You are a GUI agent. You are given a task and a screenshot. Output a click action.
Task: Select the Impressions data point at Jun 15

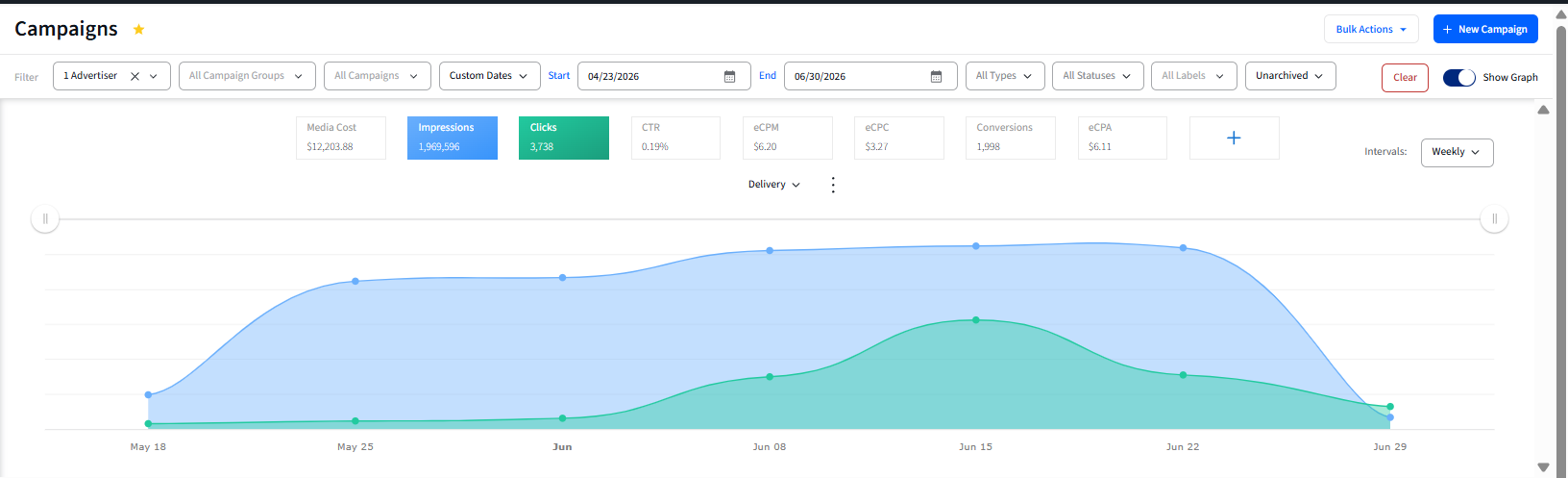(976, 246)
